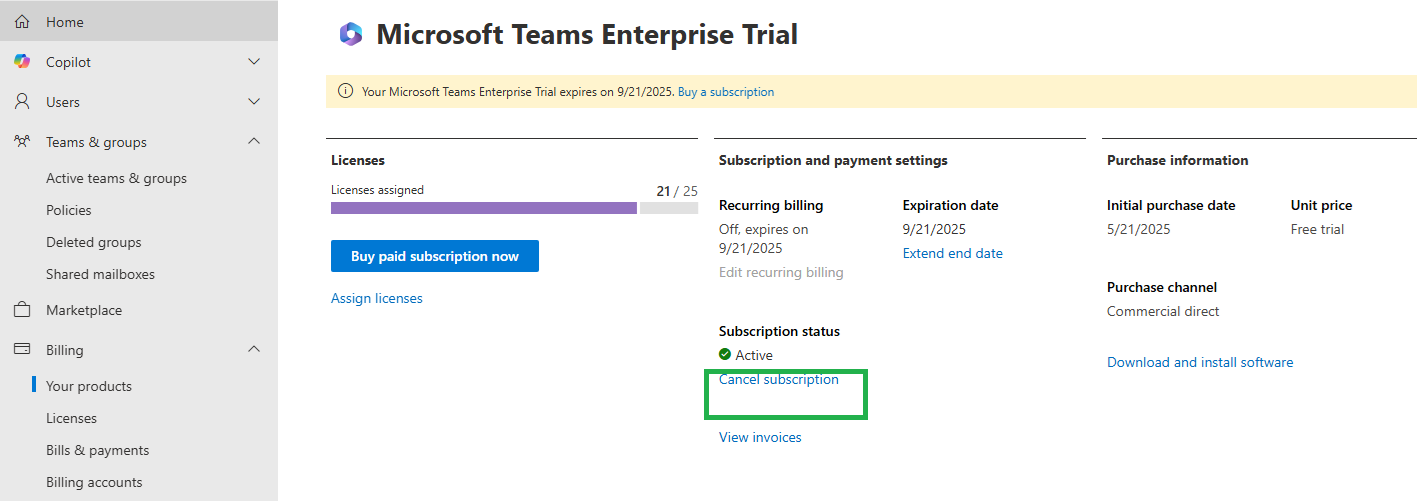Click the Microsoft 365 logo beside the title
1417x501 pixels.
coord(351,35)
